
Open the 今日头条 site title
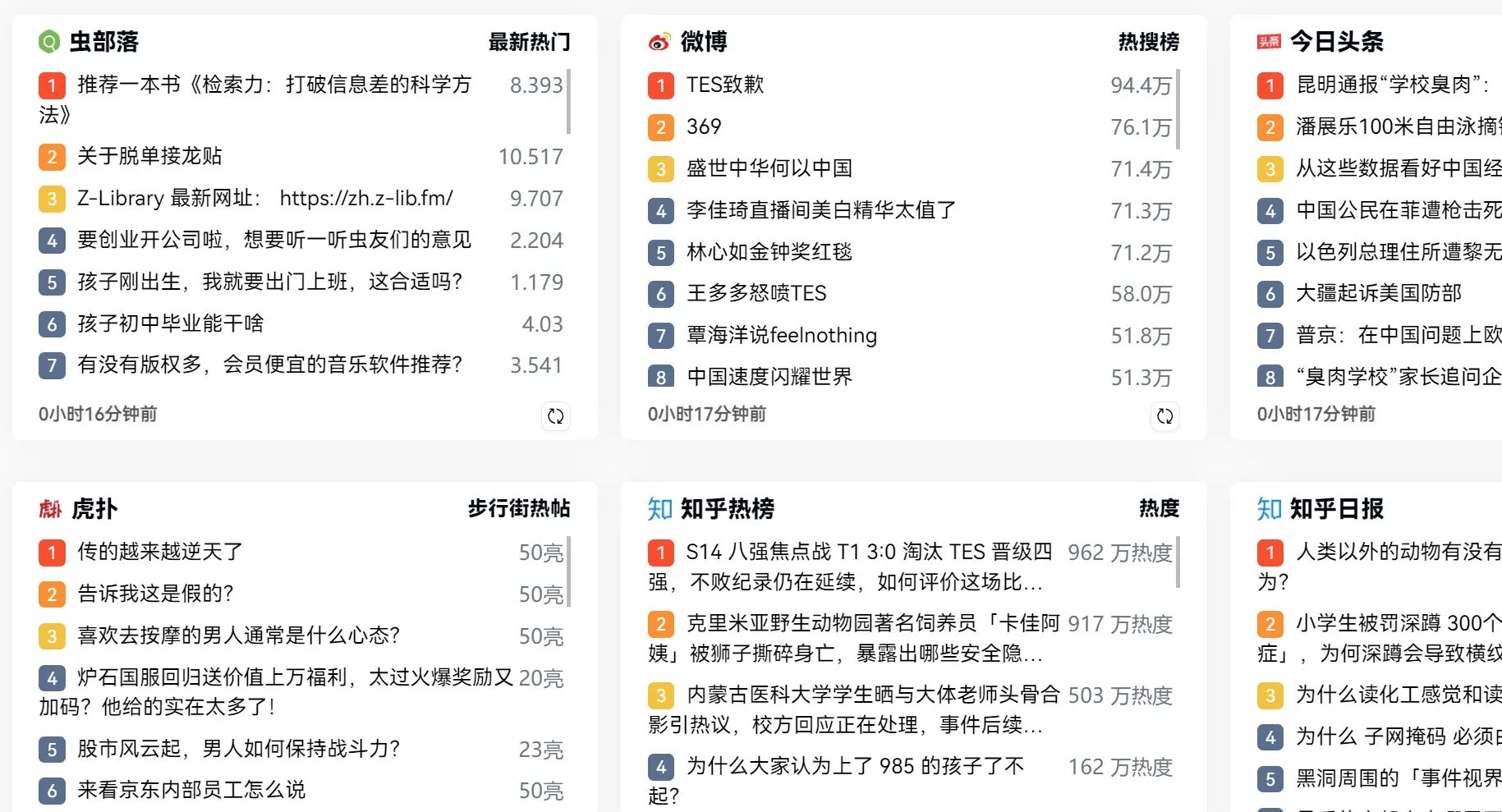pos(1337,42)
